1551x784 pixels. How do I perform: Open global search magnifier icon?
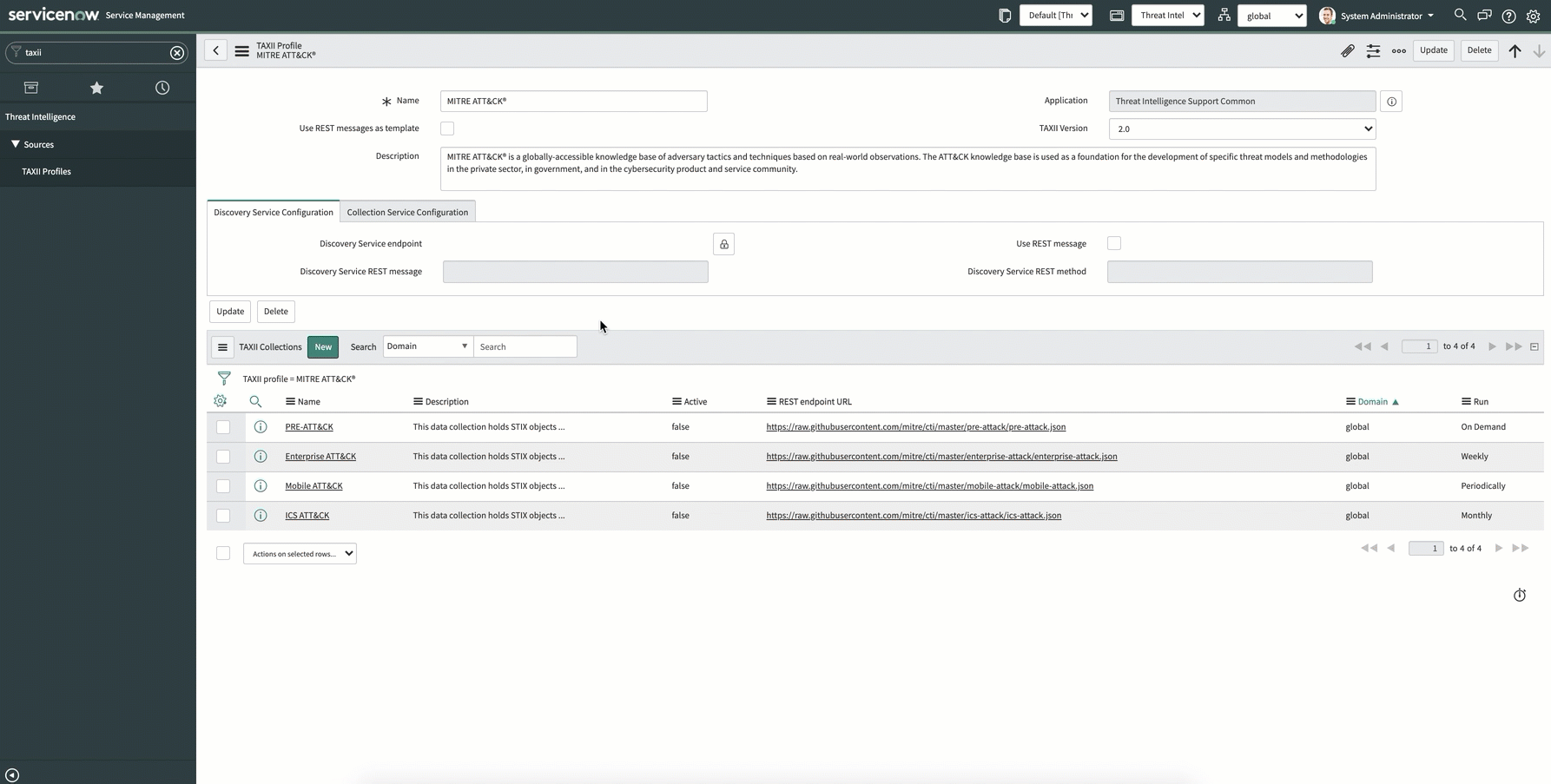click(x=1460, y=15)
